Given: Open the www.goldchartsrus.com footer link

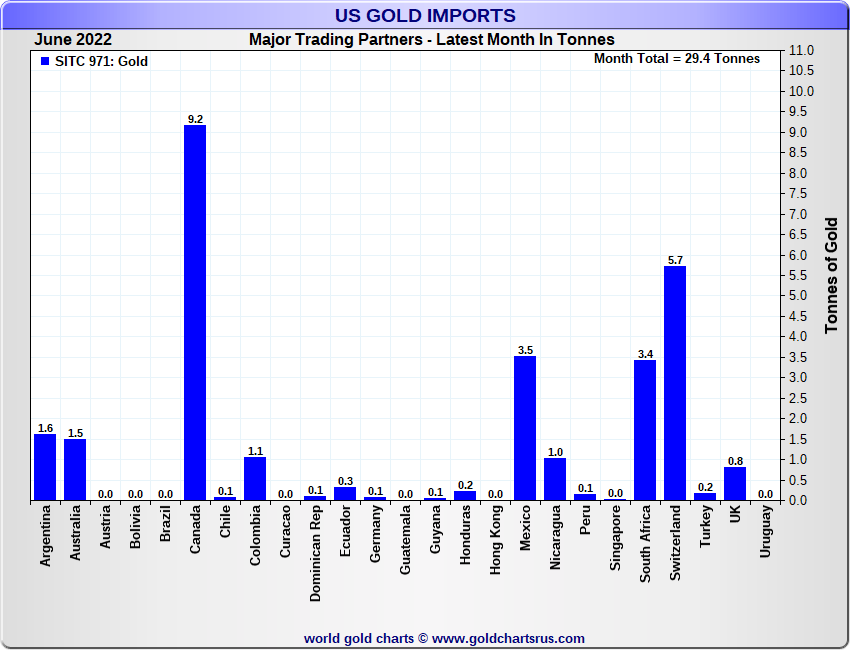Looking at the screenshot, I should 508,638.
